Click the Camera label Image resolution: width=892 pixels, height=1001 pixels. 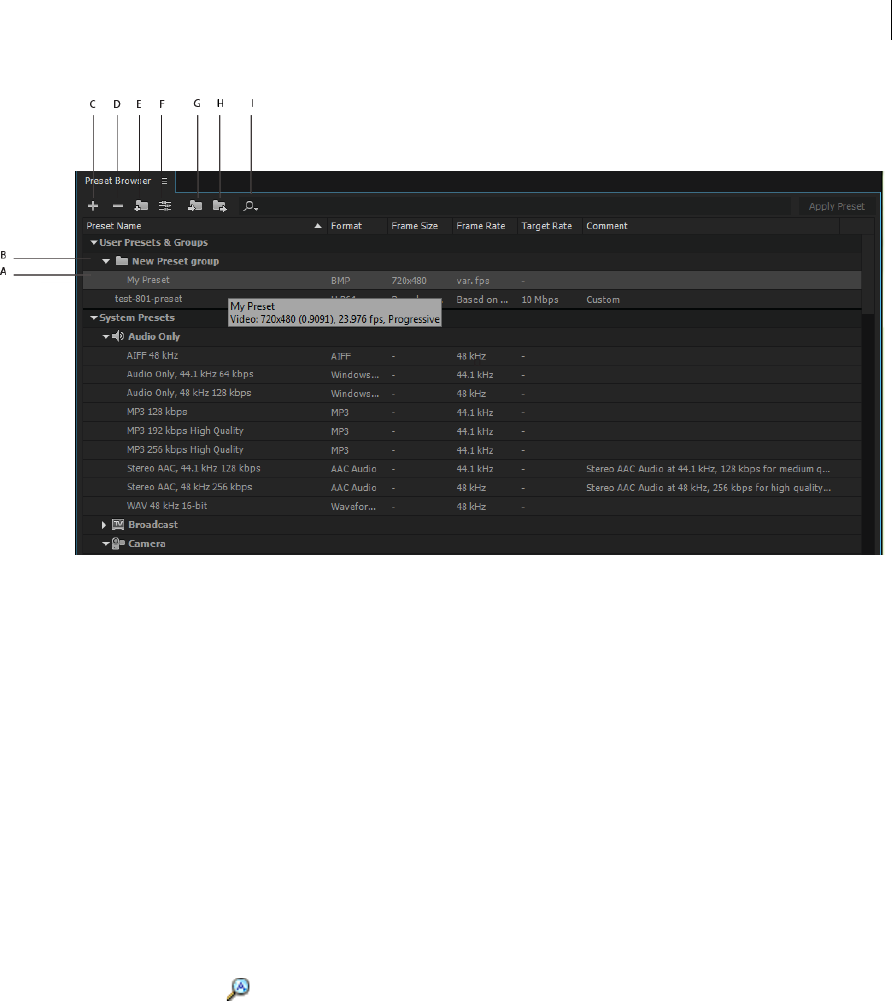coord(147,544)
